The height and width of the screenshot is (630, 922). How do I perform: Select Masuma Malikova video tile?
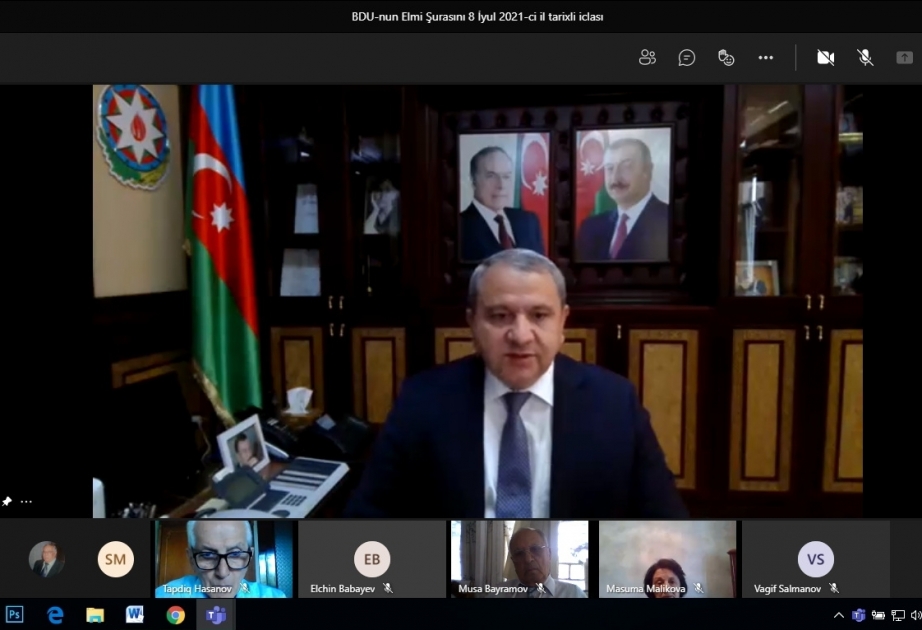click(x=667, y=559)
